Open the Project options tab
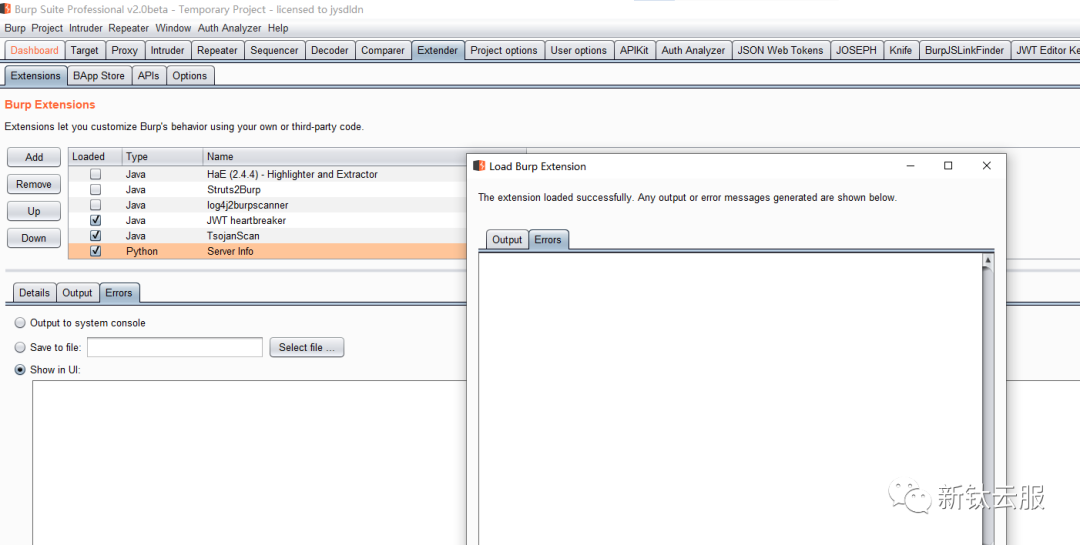Screen dimensions: 1080x545 click(x=504, y=50)
